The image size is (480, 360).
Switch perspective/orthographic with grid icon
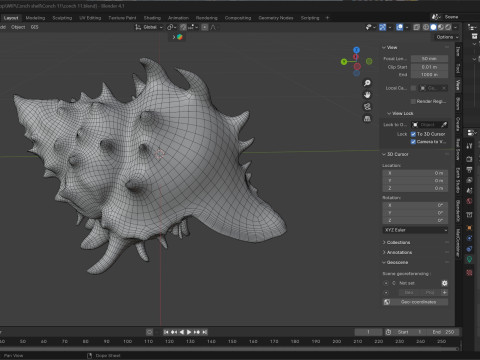pyautogui.click(x=367, y=119)
